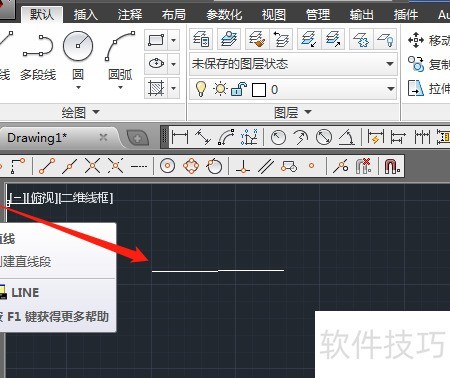Screen dimensions: 450x378
Task: Select the Arc (圆弧) tool
Action: pyautogui.click(x=120, y=55)
